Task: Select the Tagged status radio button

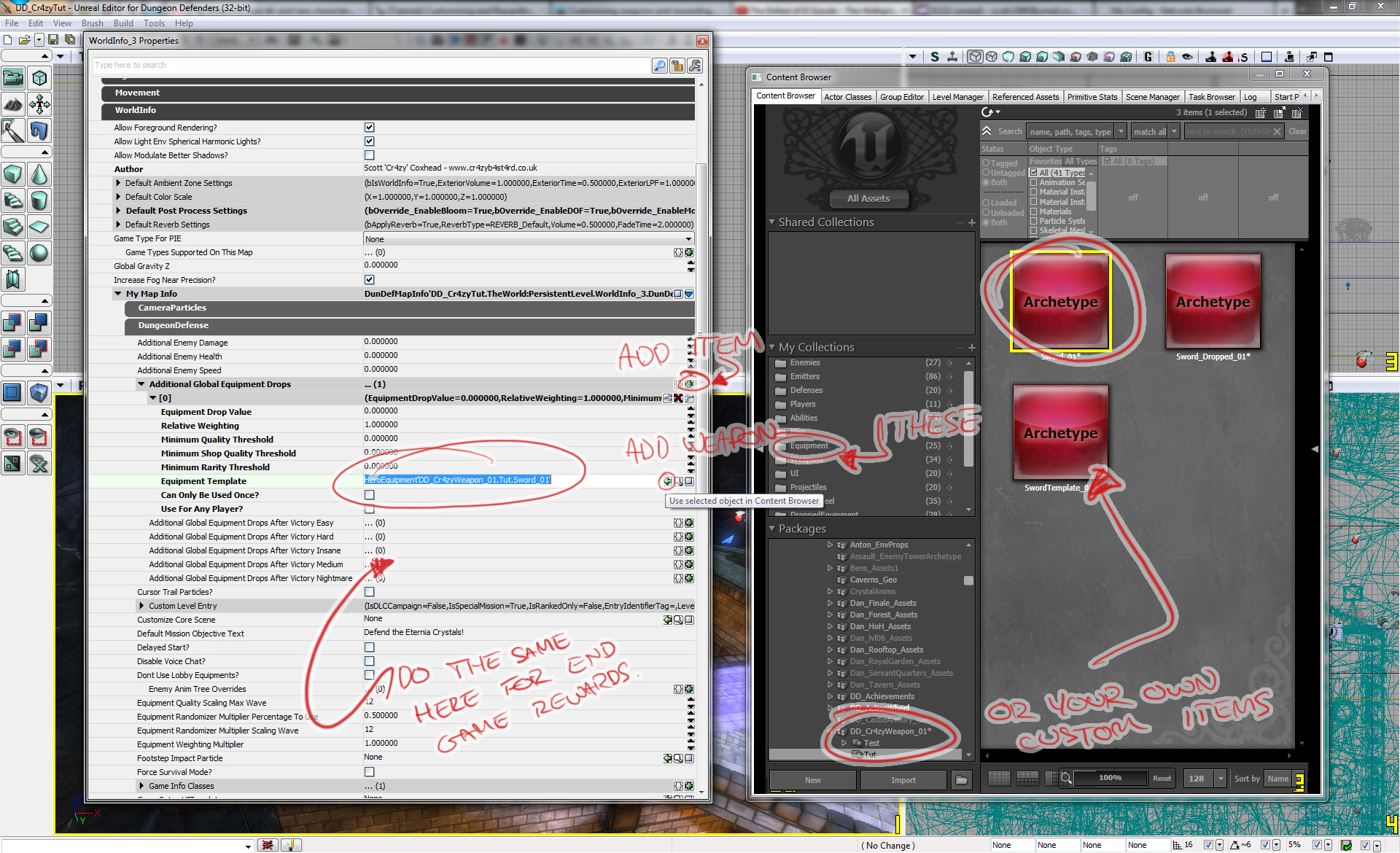Action: [x=986, y=163]
